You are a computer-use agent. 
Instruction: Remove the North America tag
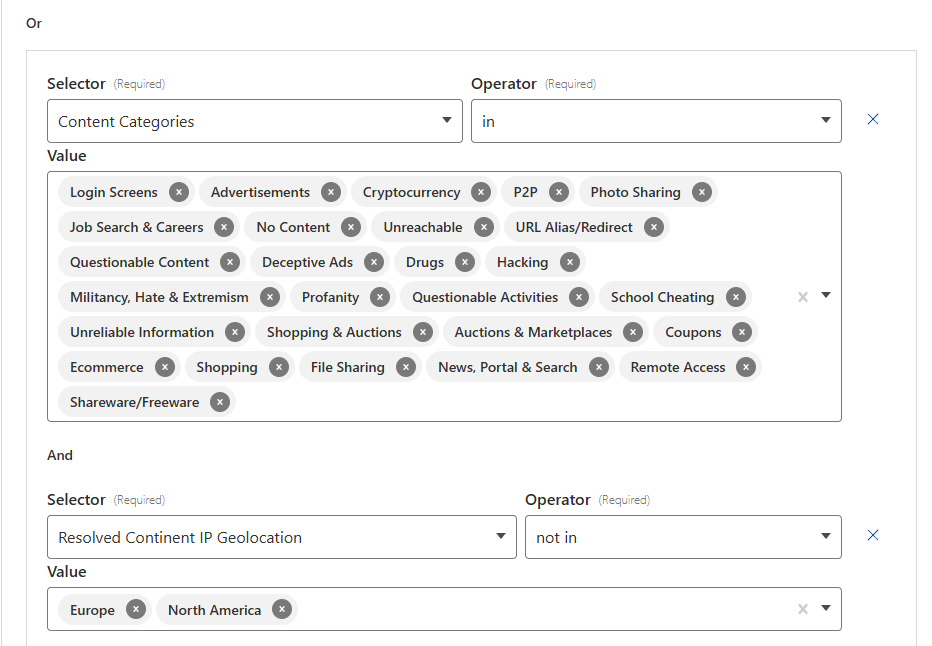pyautogui.click(x=282, y=610)
